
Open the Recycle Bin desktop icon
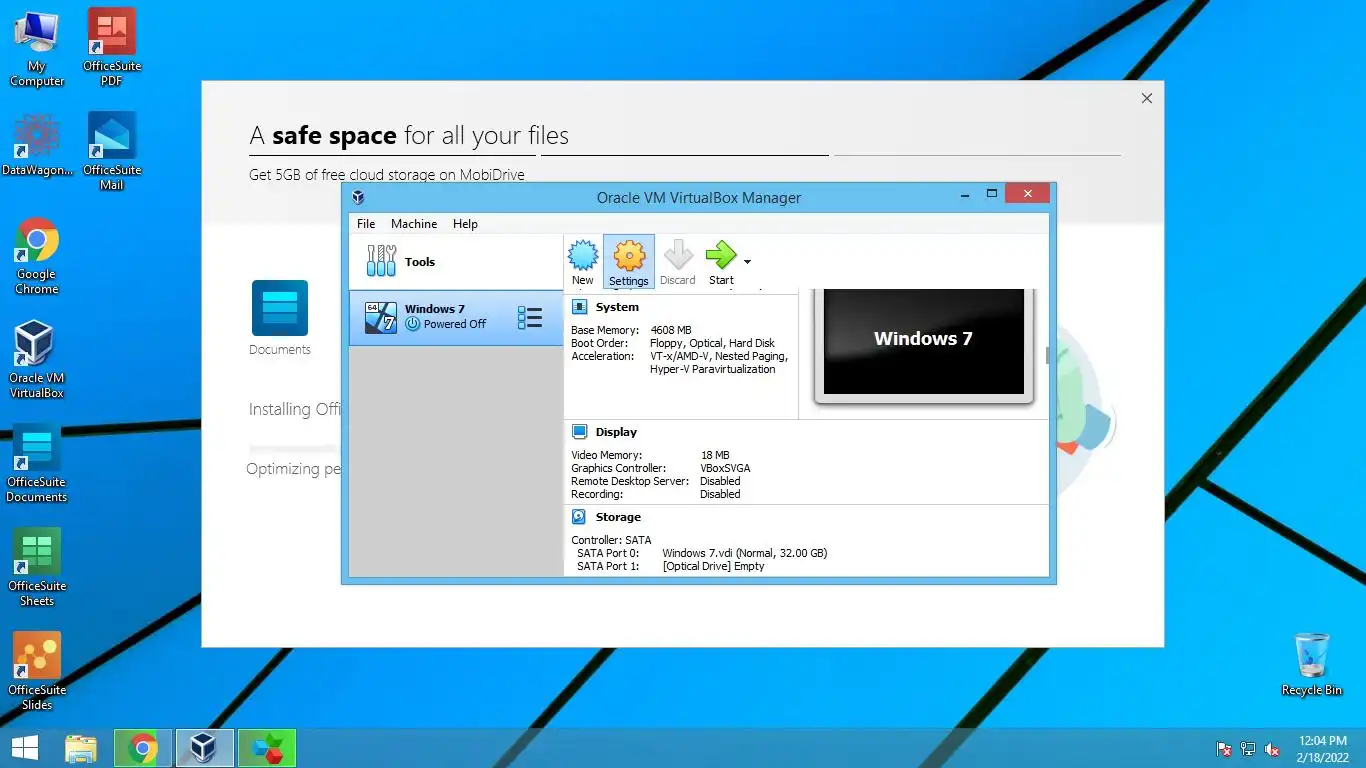click(1311, 664)
